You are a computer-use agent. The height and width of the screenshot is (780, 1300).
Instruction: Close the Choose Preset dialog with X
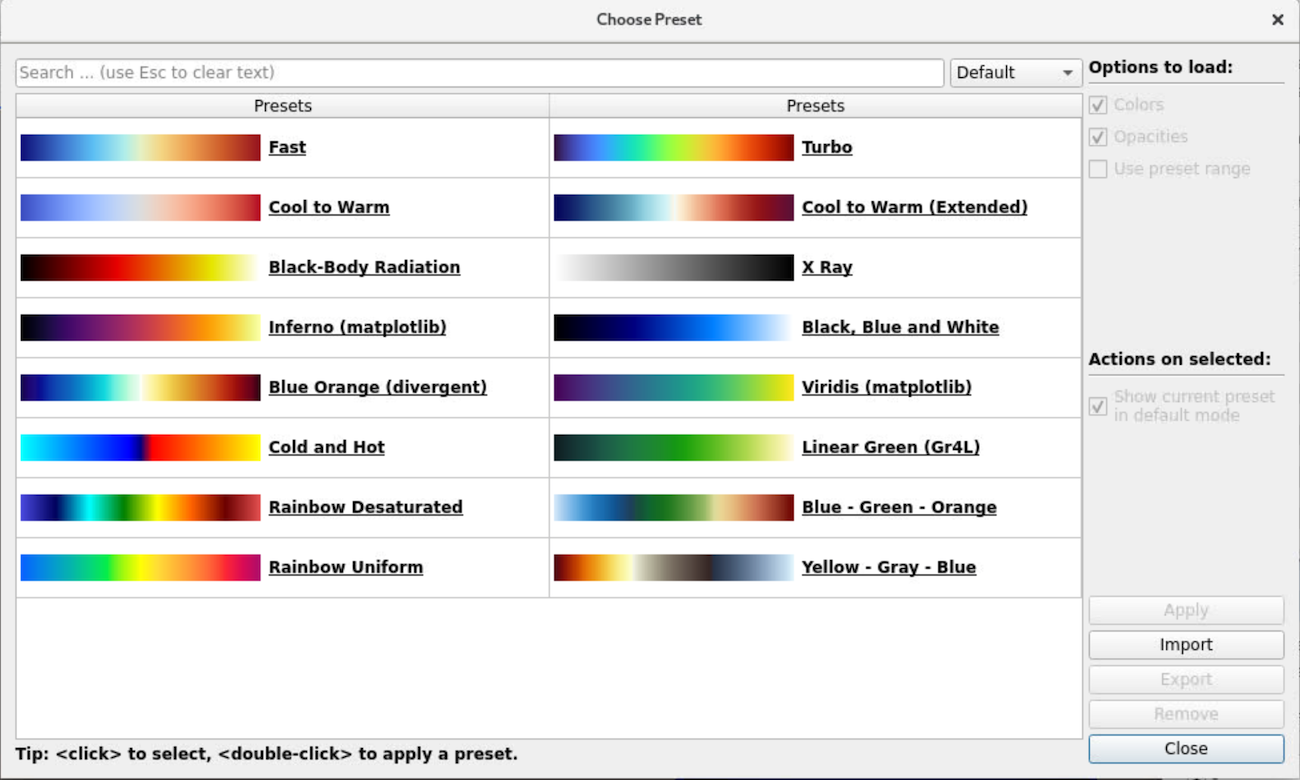1277,20
